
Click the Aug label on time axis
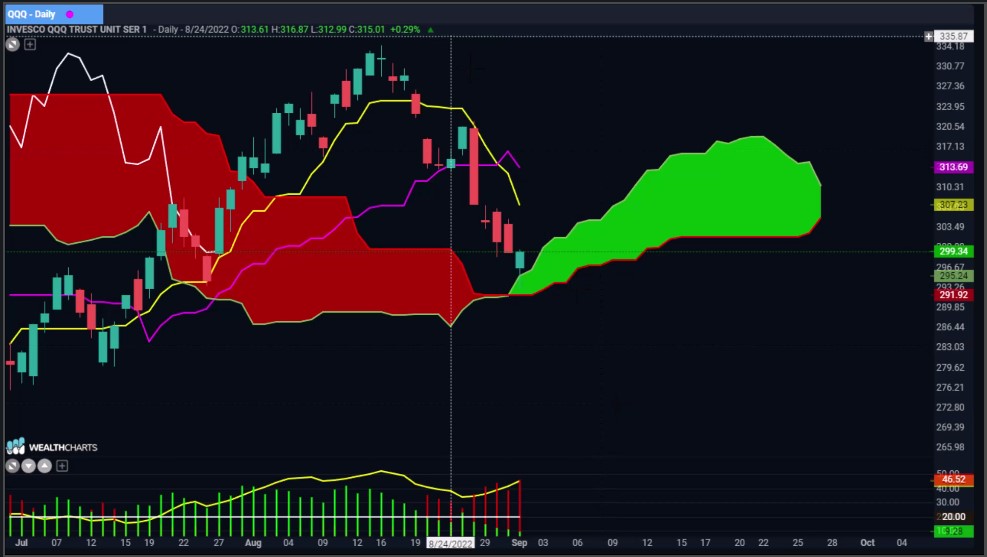pos(253,543)
